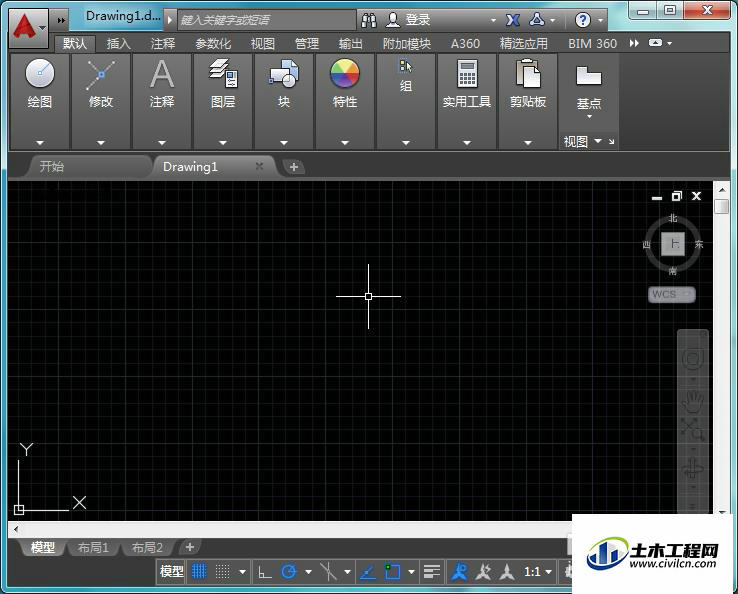Click 北 (North) on the ViewCube compass

click(x=673, y=218)
